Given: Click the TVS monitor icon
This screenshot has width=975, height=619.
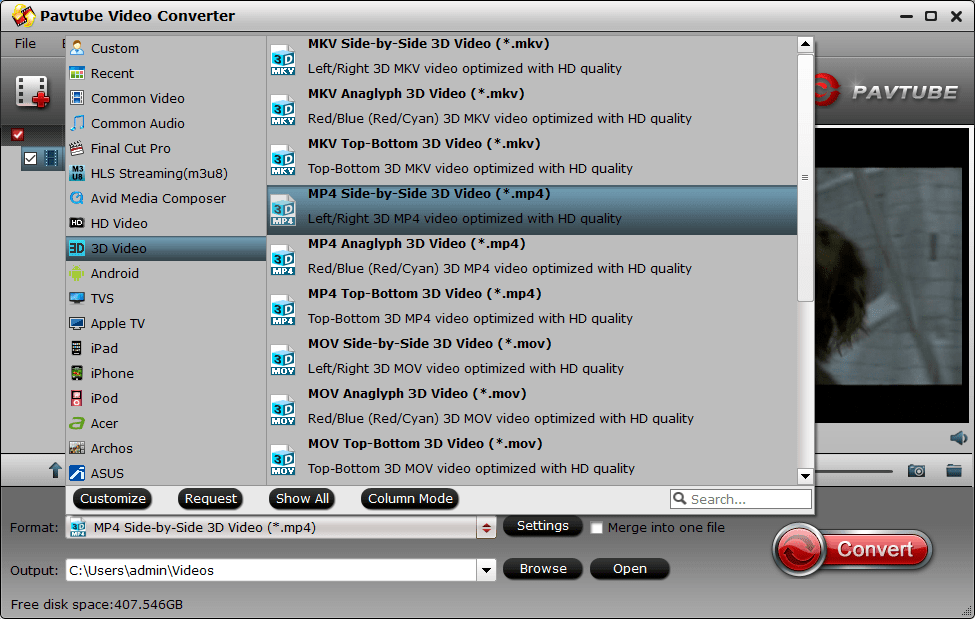Looking at the screenshot, I should [x=77, y=298].
